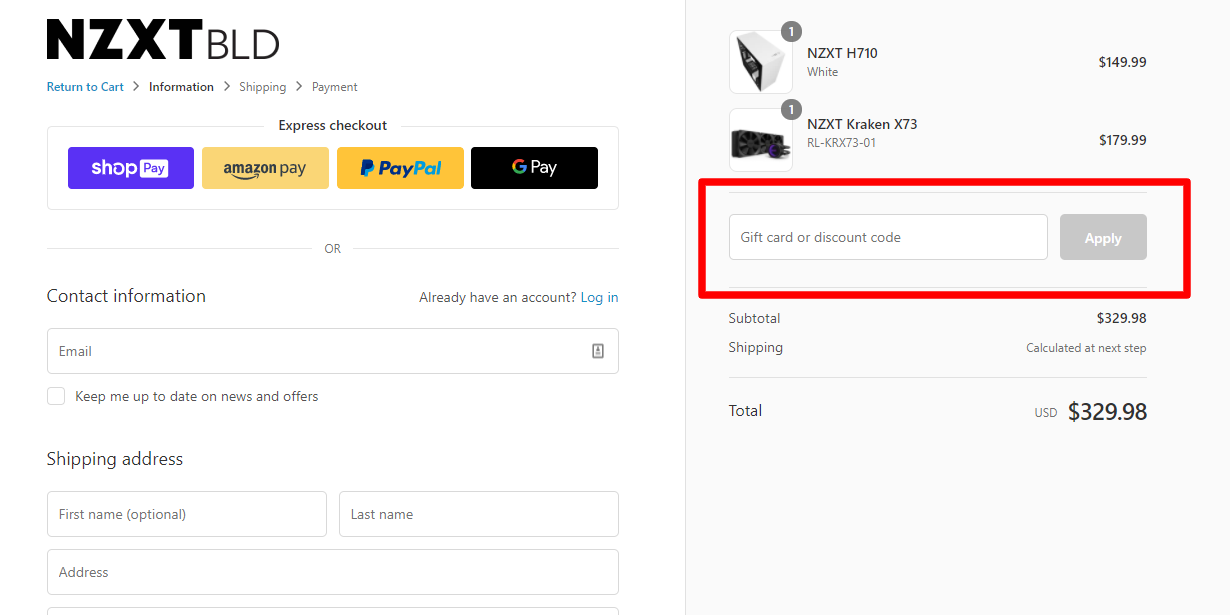Go to Shipping breadcrumb step
The height and width of the screenshot is (615, 1230).
click(262, 87)
